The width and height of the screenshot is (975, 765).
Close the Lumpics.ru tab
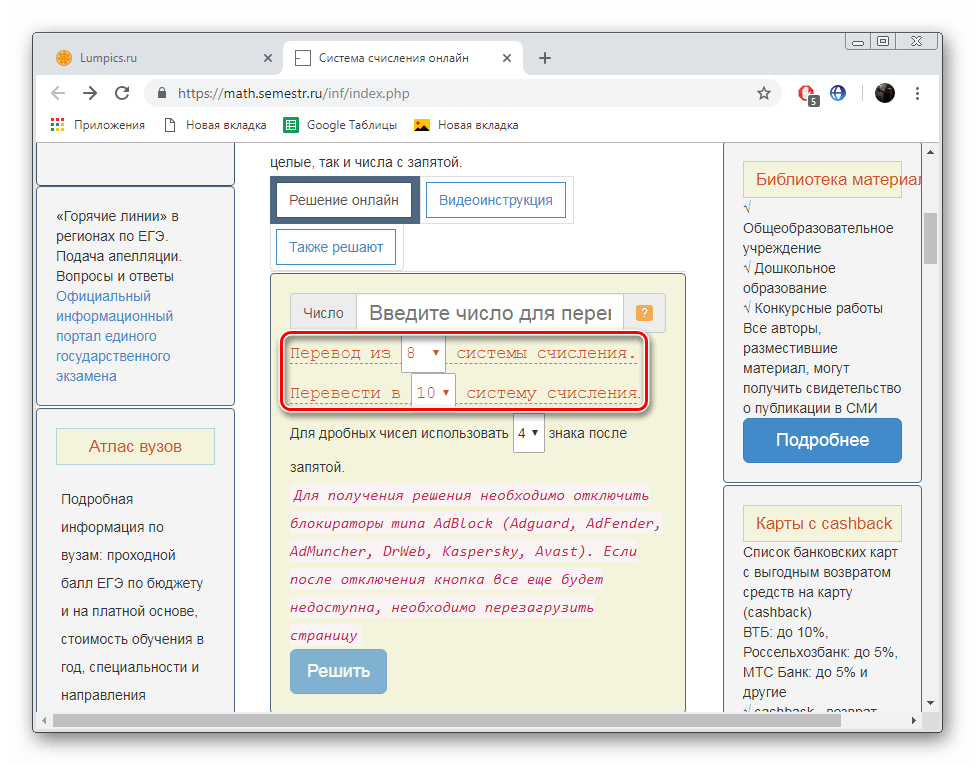tap(268, 58)
